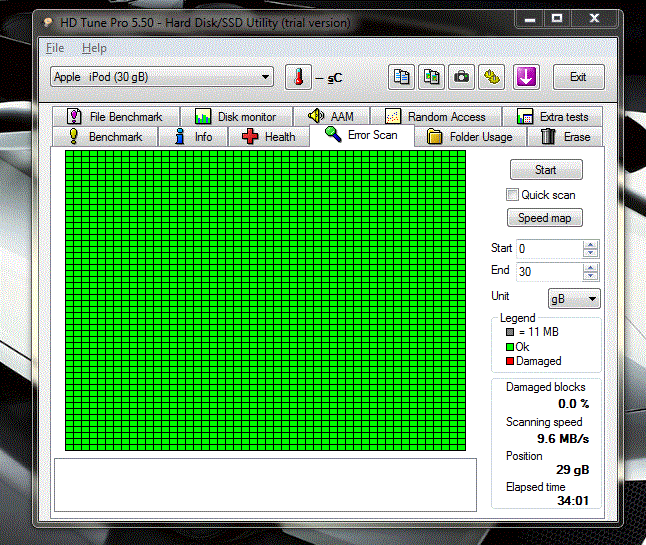Click the Speed map button

pos(545,218)
